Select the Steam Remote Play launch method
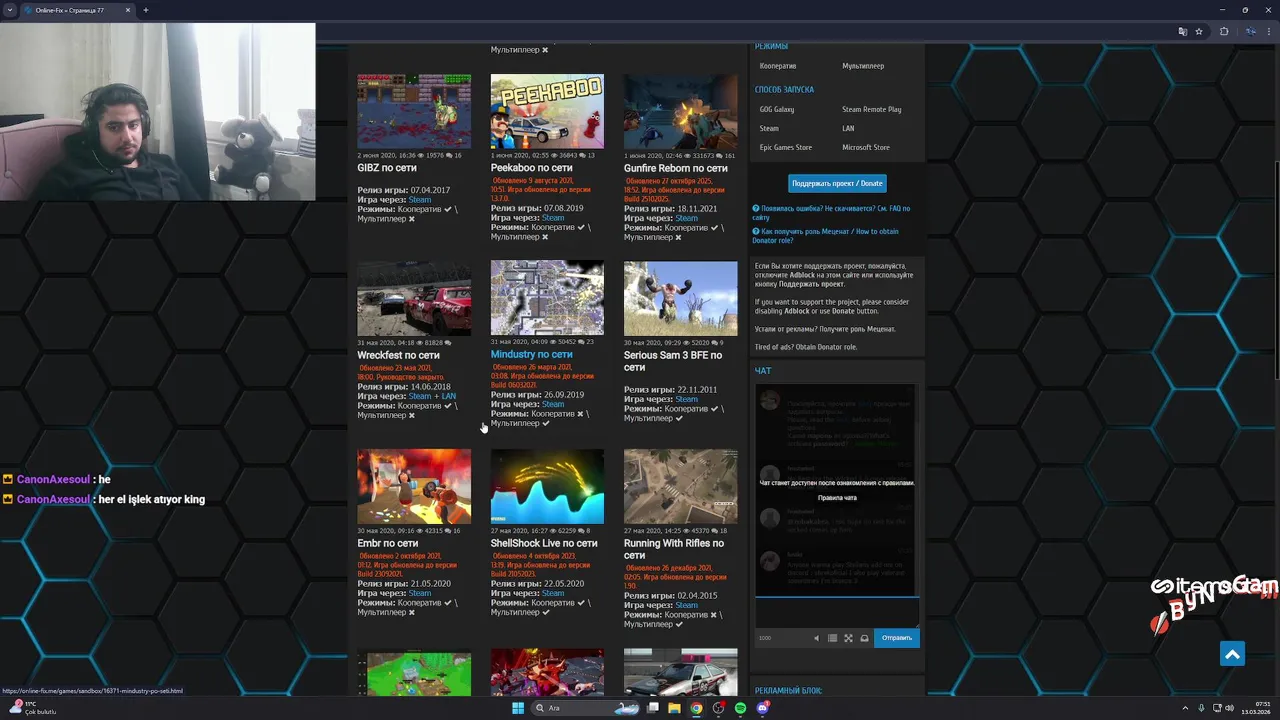This screenshot has height=720, width=1280. click(871, 109)
